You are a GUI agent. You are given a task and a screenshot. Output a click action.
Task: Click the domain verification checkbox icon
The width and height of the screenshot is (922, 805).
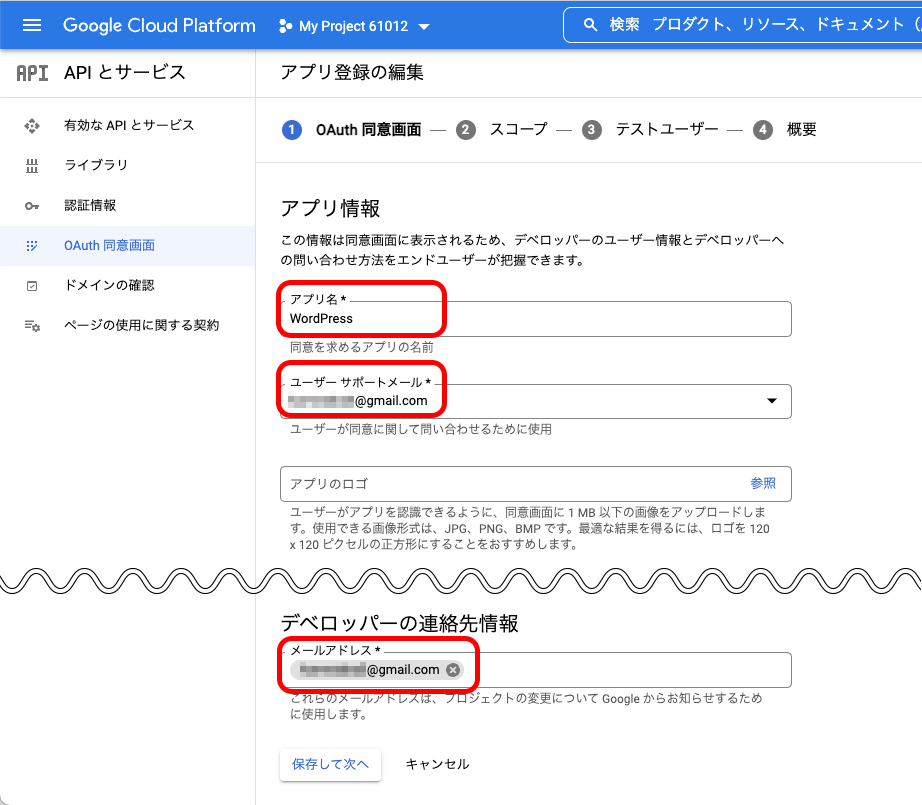pos(32,286)
